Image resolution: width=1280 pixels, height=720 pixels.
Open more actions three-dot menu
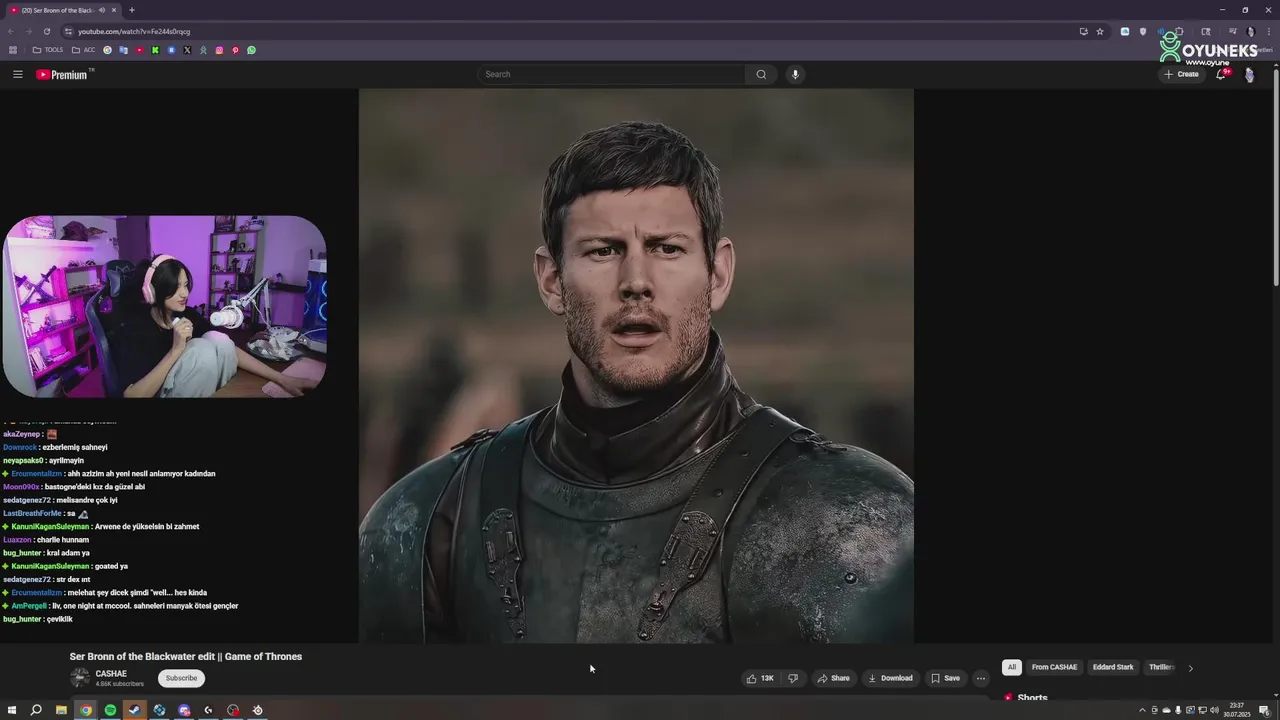coord(981,678)
